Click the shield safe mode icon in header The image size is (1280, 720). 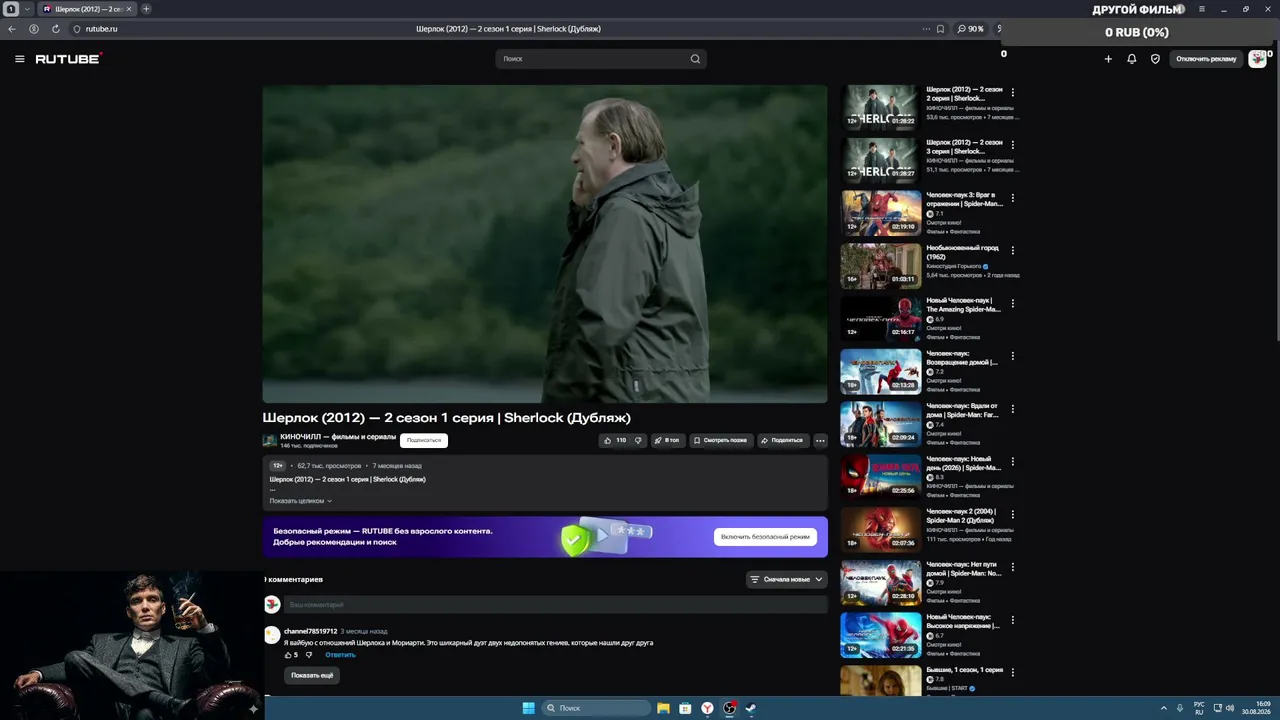1155,59
